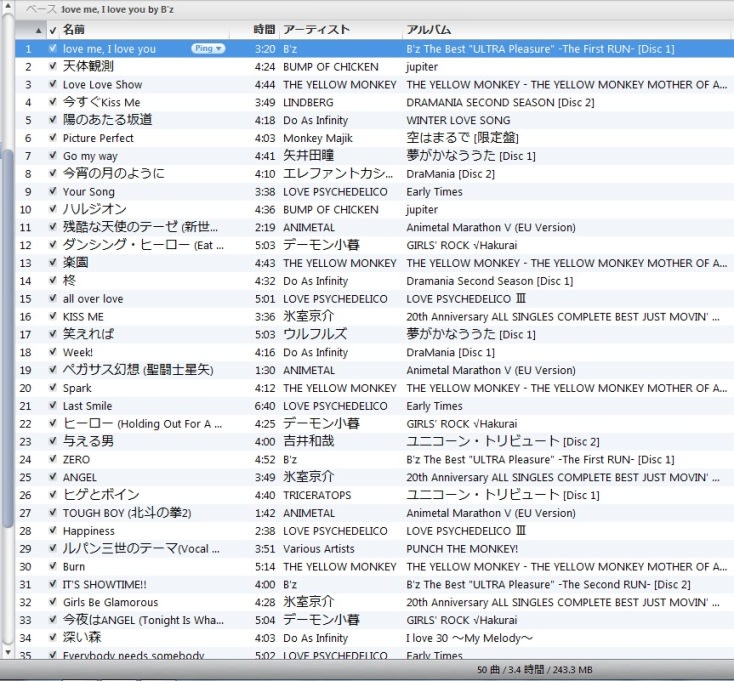Select the track ハルジオン
Screen dimensions: 734x681
pyautogui.click(x=95, y=209)
